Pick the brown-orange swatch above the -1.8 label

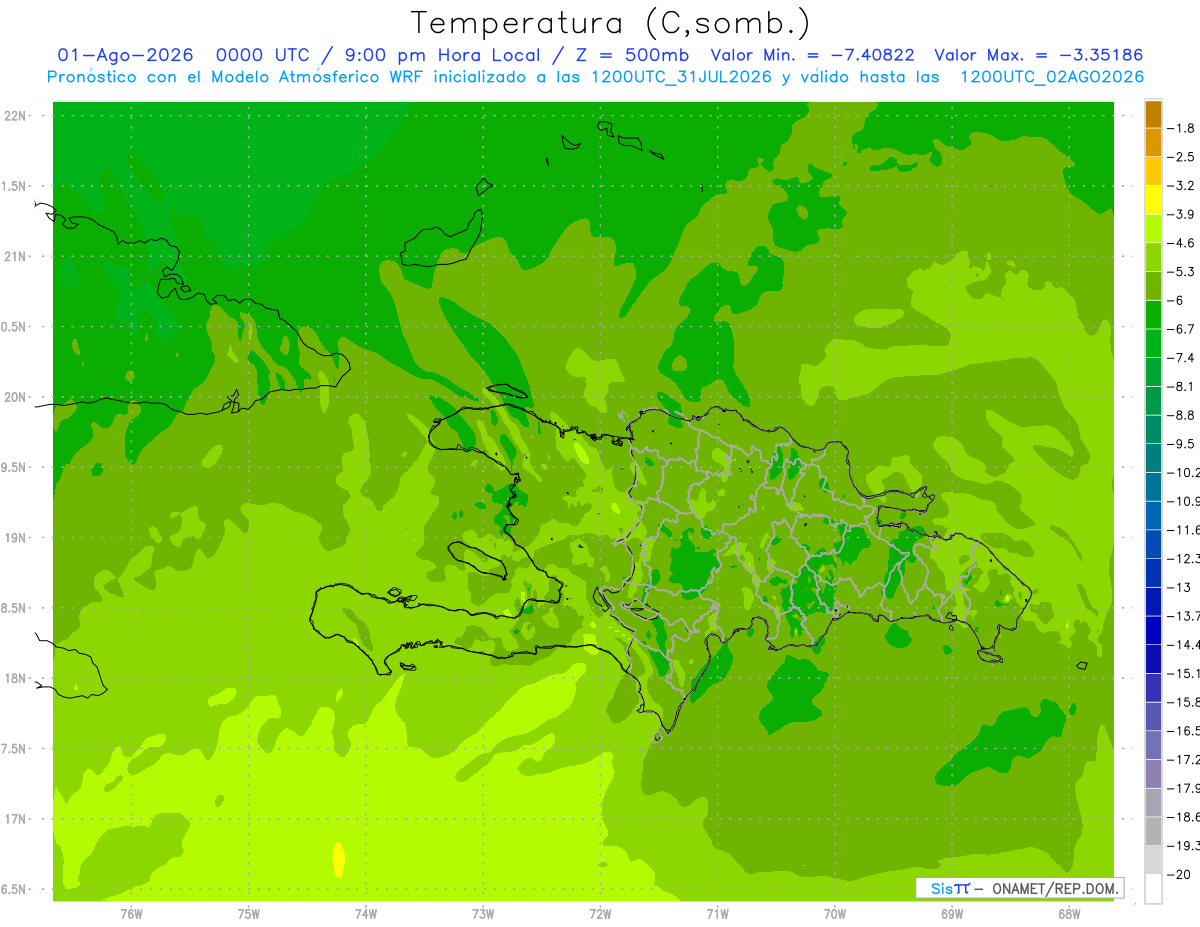[1153, 114]
